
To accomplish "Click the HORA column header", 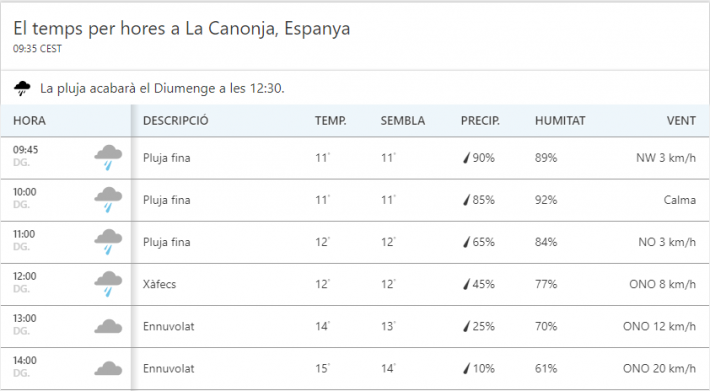I will click(29, 121).
